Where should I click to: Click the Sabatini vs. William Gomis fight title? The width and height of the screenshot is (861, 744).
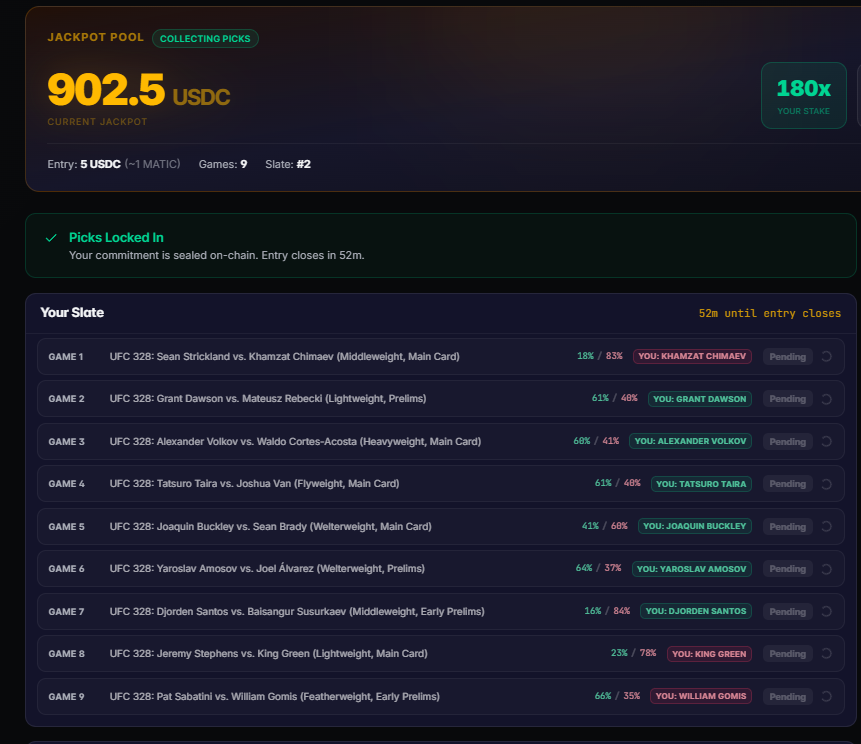[x=275, y=696]
